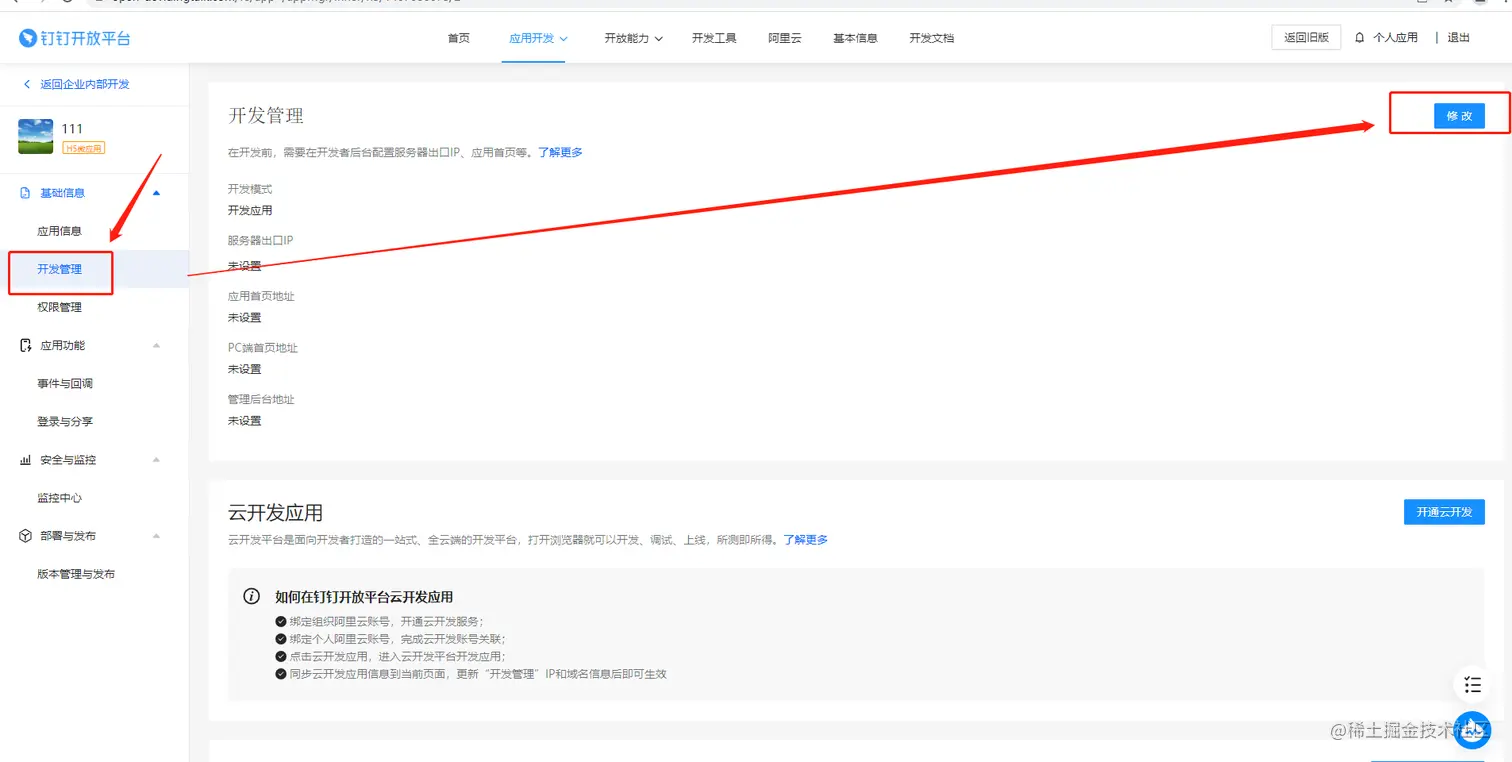Viewport: 1512px width, 762px height.
Task: Open the floating list widget at bottom right
Action: coord(1471,685)
